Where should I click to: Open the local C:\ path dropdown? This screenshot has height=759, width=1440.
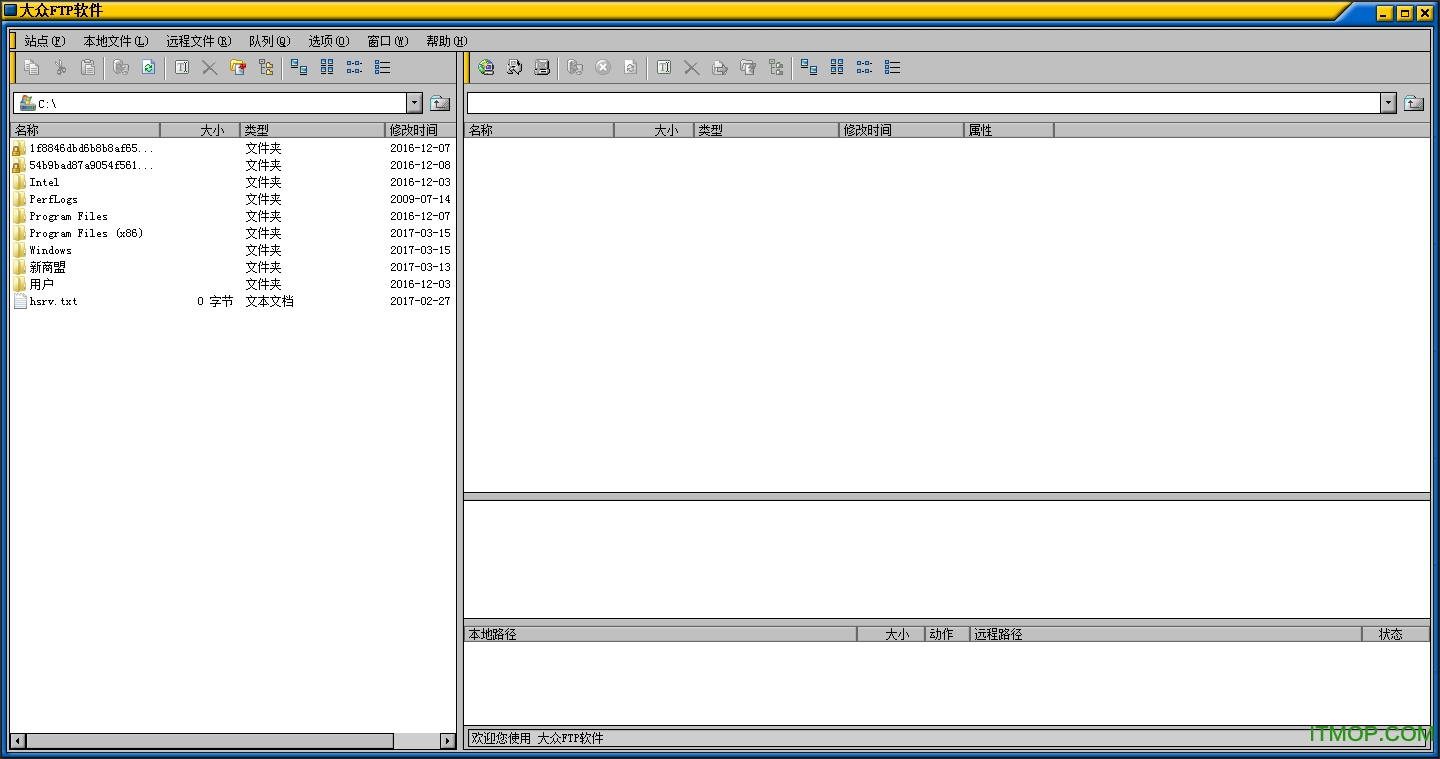[415, 103]
